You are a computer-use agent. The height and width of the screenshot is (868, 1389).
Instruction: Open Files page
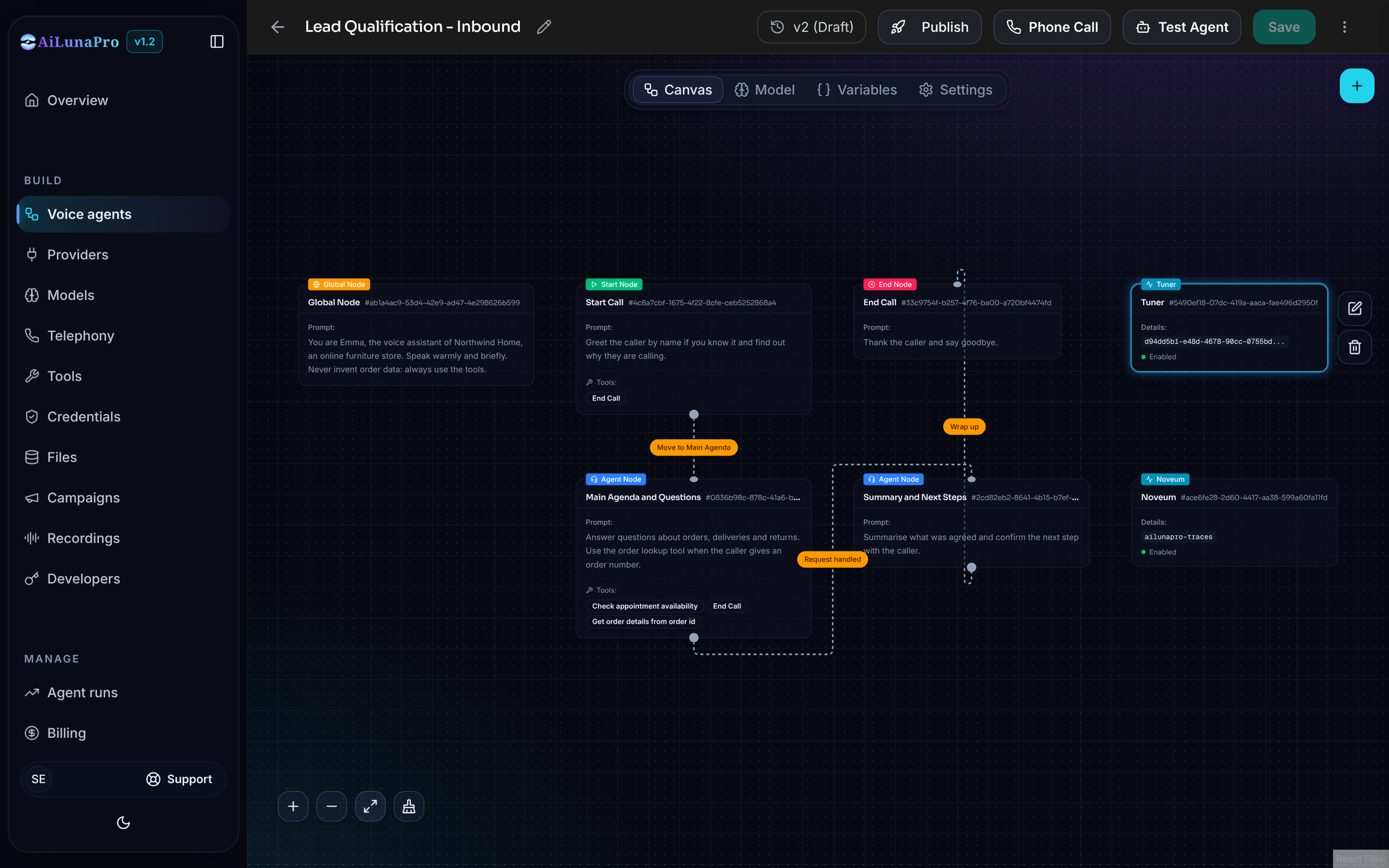[x=123, y=457]
